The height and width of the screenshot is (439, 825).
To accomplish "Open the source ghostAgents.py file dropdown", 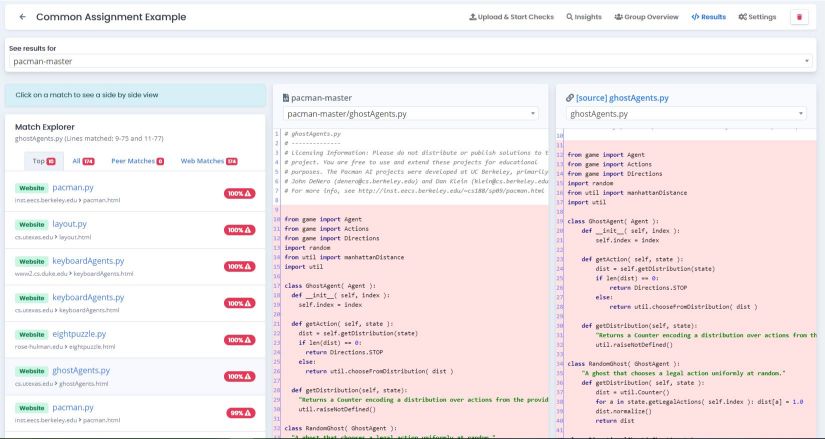I will 686,114.
